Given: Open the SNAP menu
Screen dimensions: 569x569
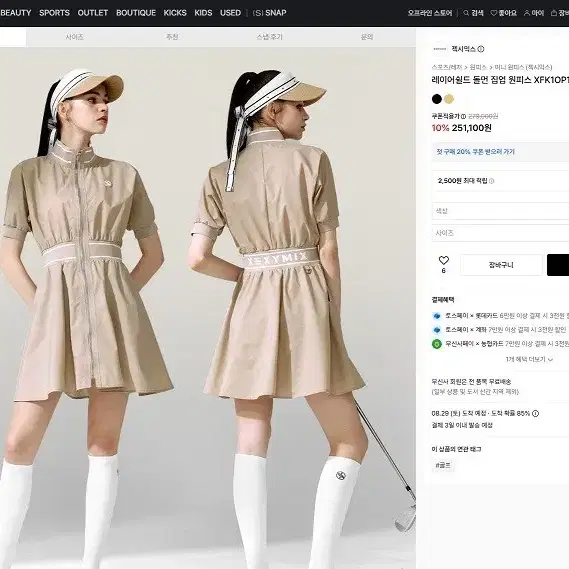Looking at the screenshot, I should pyautogui.click(x=270, y=13).
